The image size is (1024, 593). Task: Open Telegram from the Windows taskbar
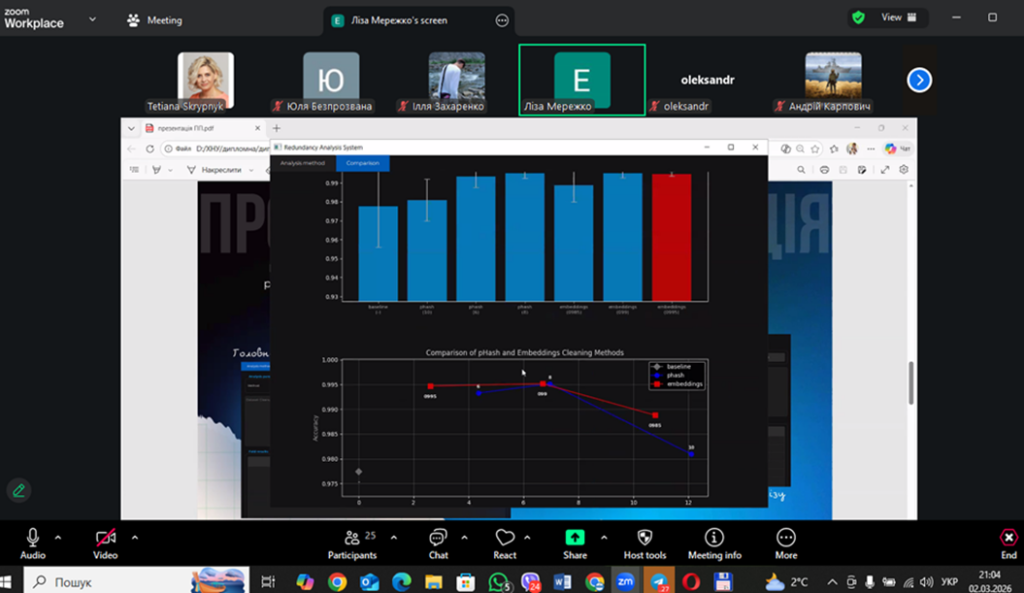click(659, 581)
